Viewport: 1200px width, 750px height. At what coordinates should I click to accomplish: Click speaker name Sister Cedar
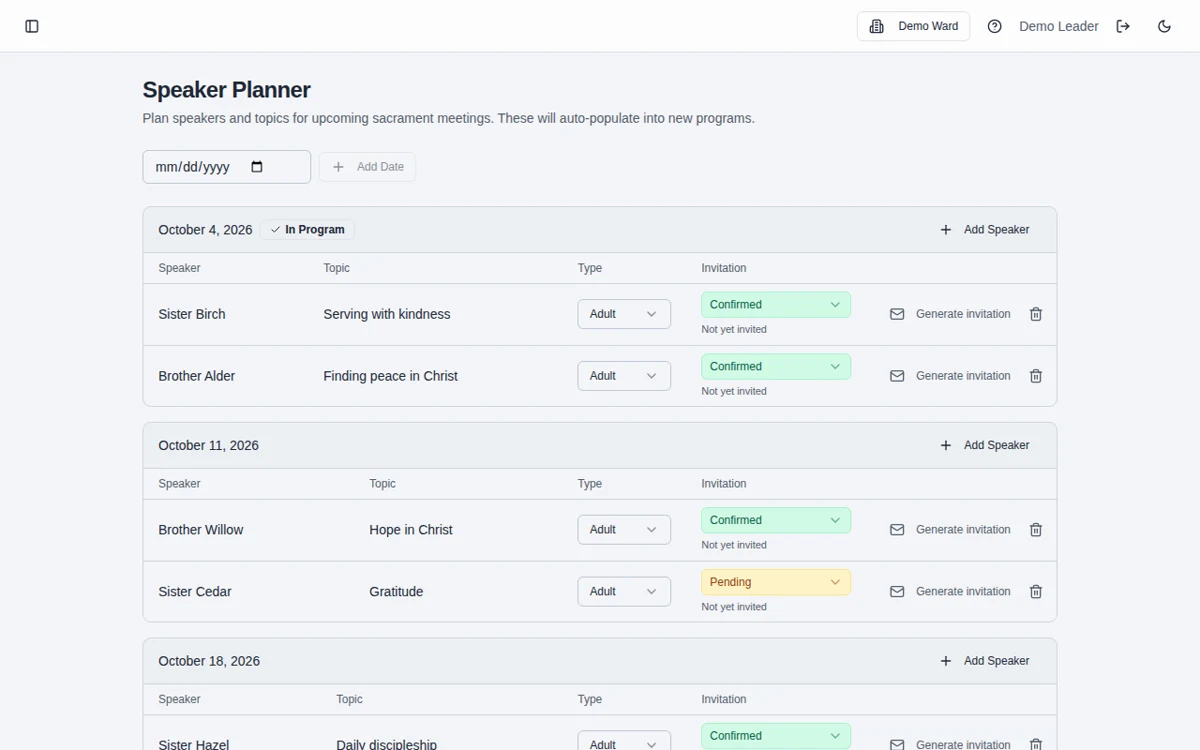pos(195,592)
